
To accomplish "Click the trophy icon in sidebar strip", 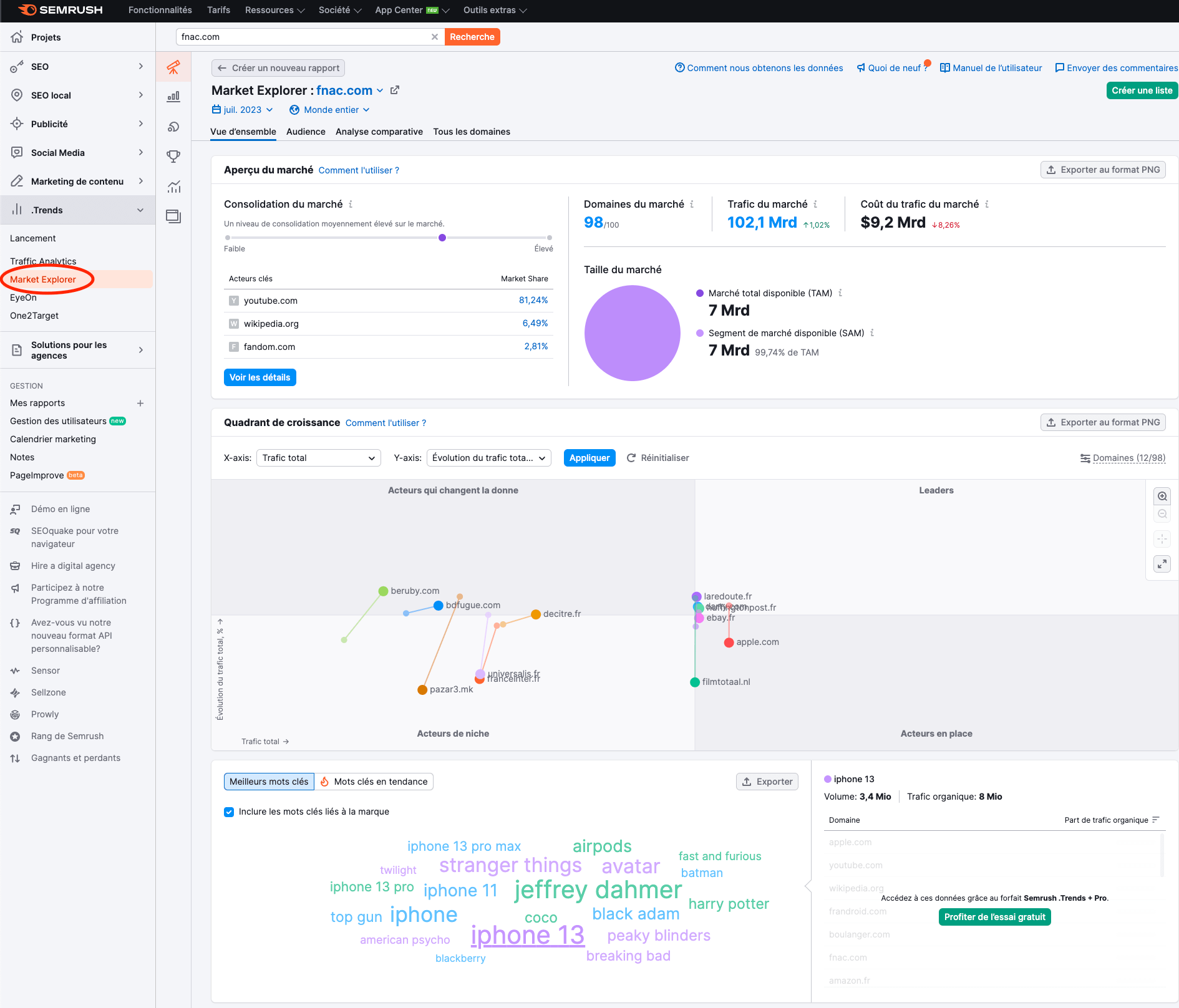I will pyautogui.click(x=173, y=157).
